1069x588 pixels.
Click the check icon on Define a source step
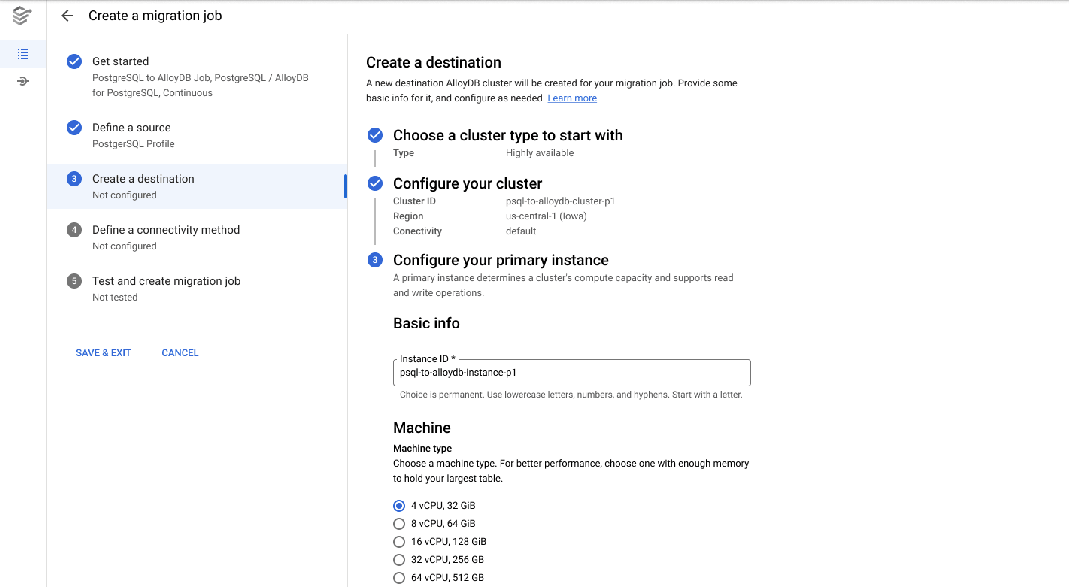74,128
